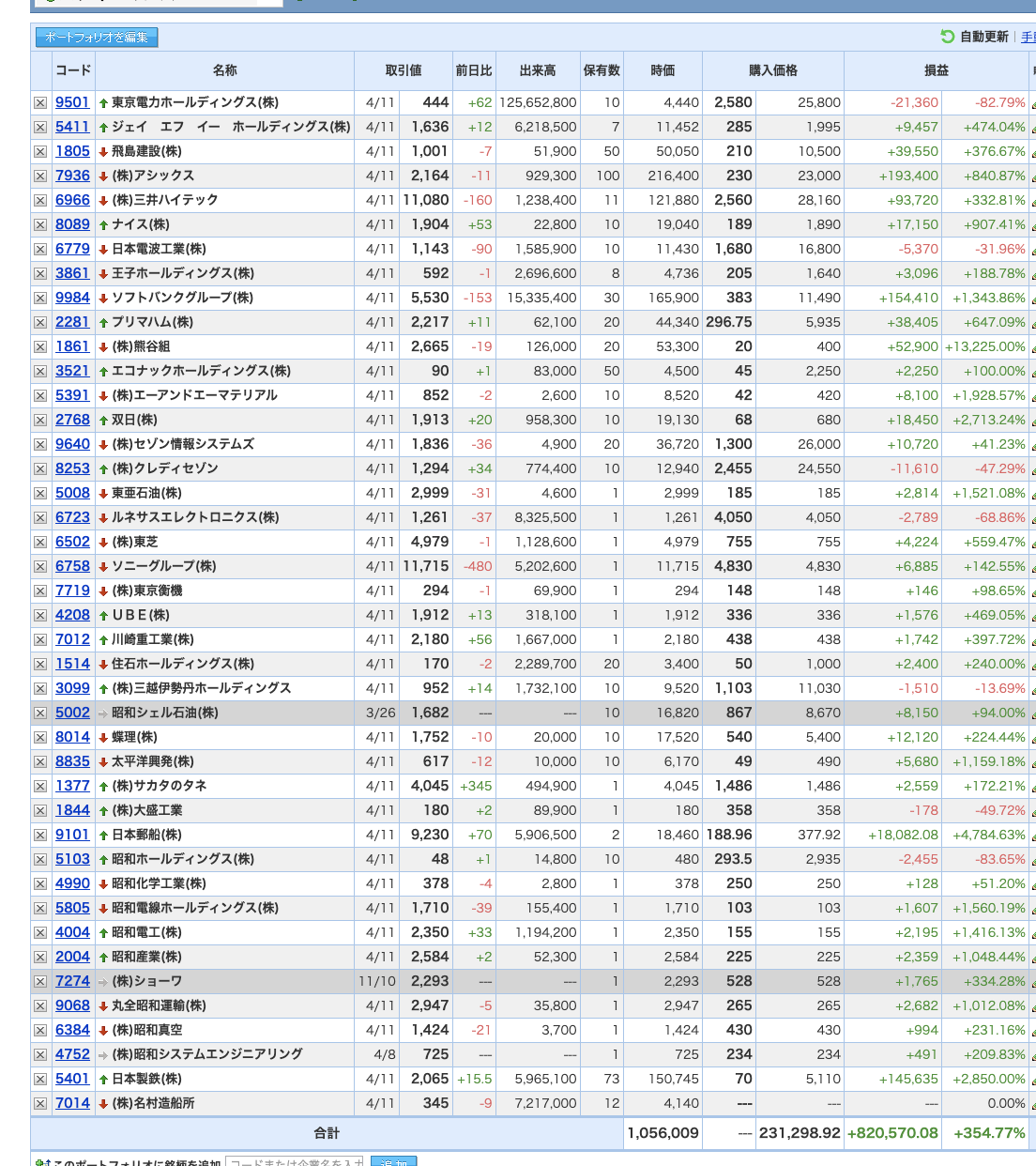Open stock code 6758 link

click(72, 566)
